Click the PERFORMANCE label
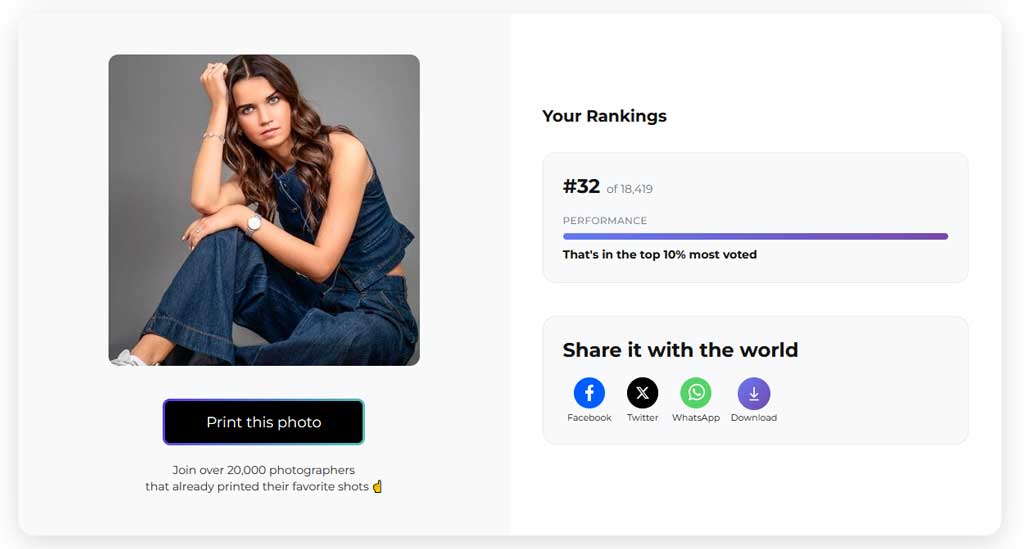Image resolution: width=1024 pixels, height=549 pixels. click(604, 221)
